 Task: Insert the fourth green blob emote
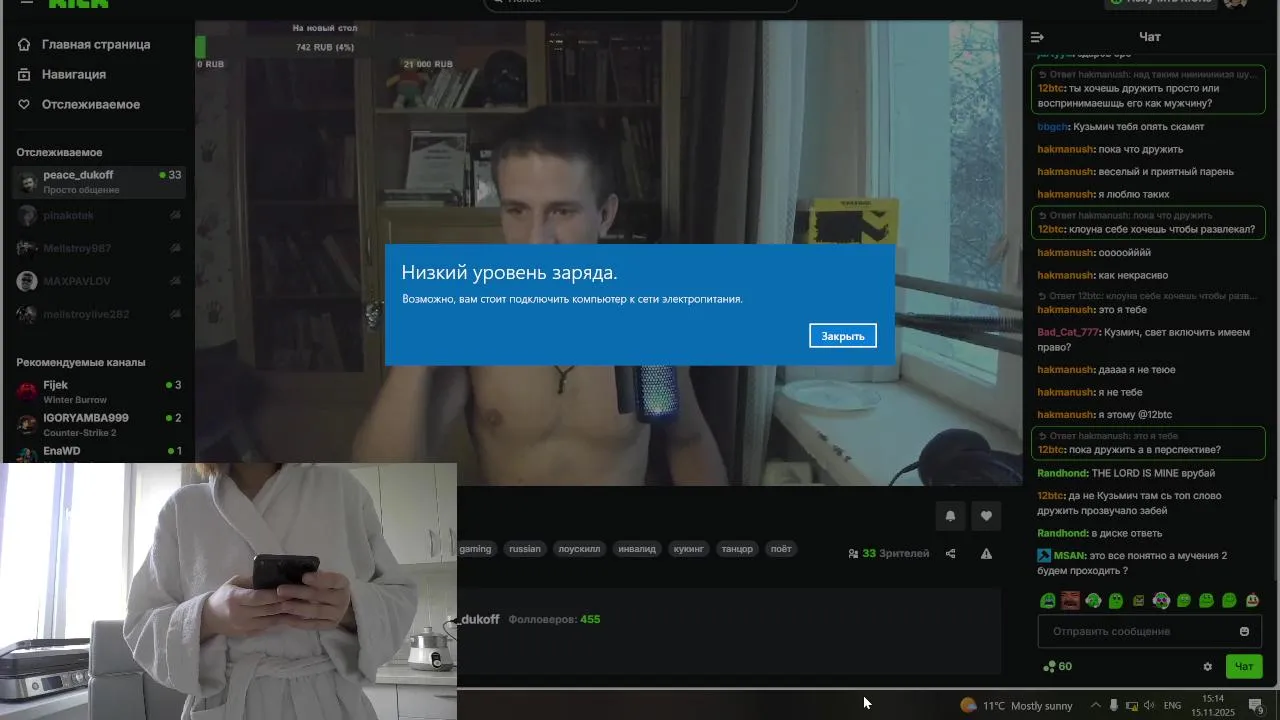point(1116,601)
